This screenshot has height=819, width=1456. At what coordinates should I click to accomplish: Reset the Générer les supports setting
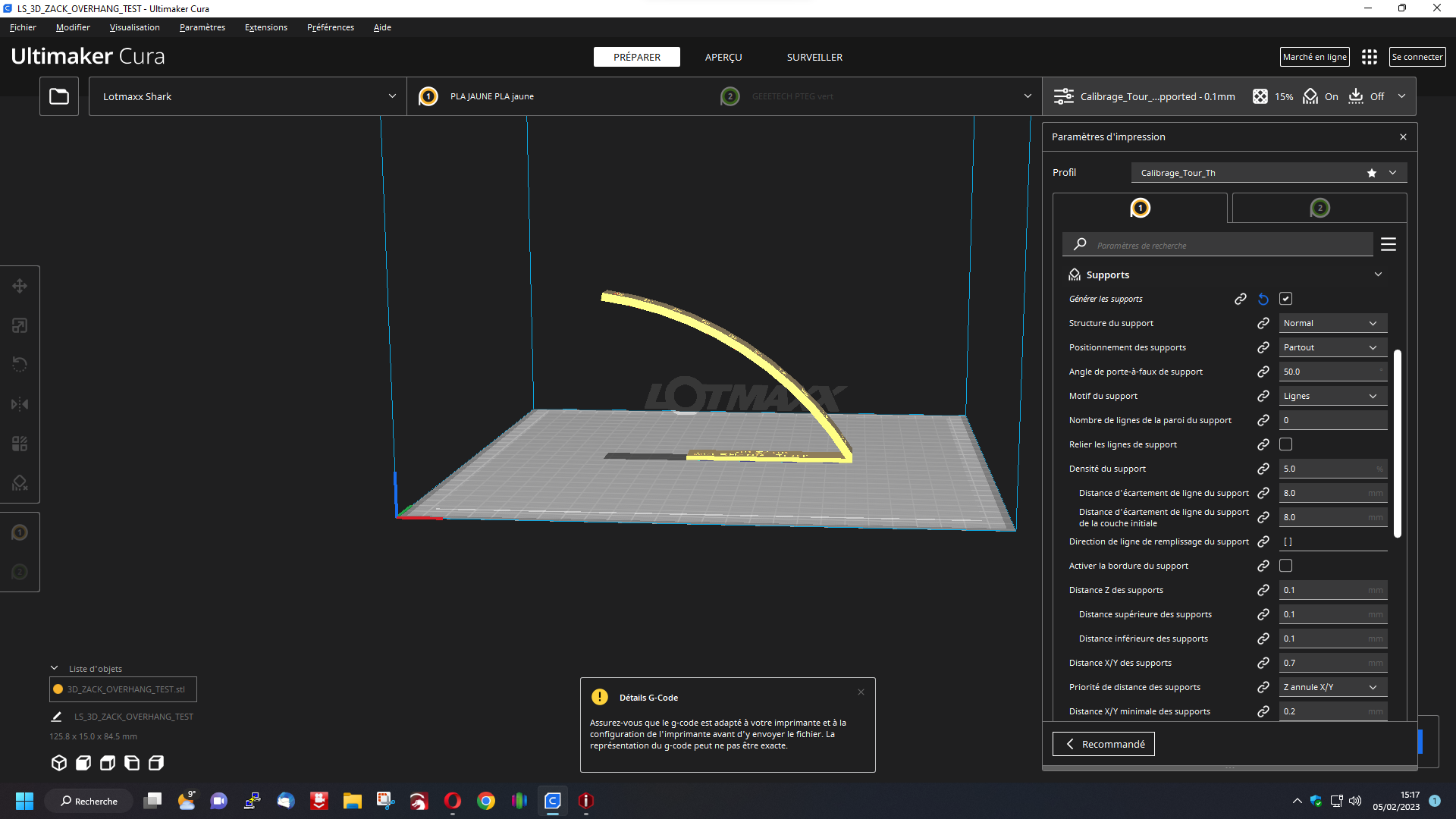click(x=1263, y=299)
